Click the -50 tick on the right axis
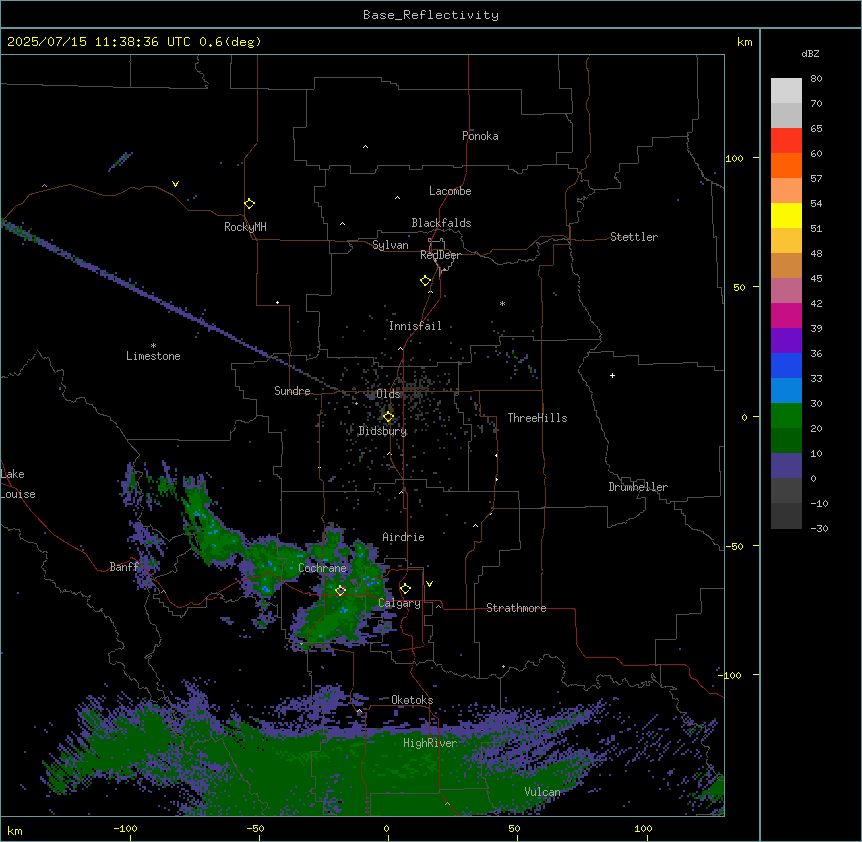The height and width of the screenshot is (842, 862). [x=734, y=546]
